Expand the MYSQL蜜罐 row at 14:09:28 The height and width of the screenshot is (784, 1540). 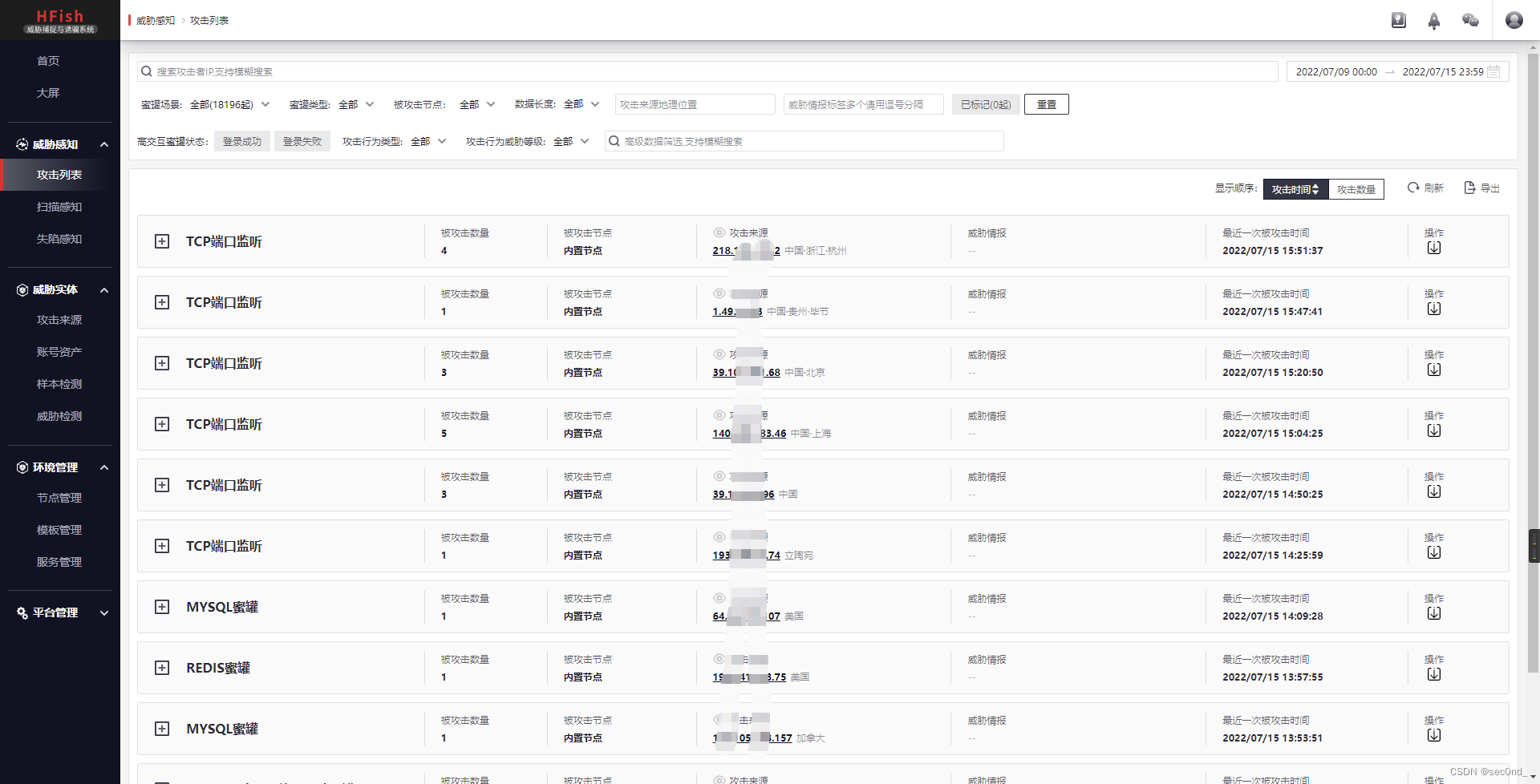[162, 607]
